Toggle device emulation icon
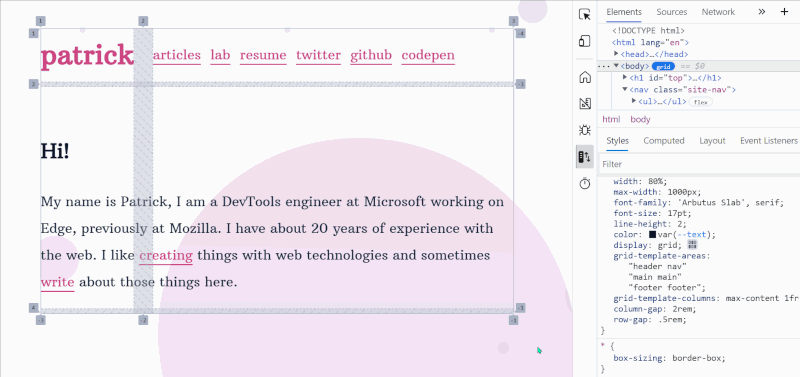The image size is (800, 377). [585, 41]
